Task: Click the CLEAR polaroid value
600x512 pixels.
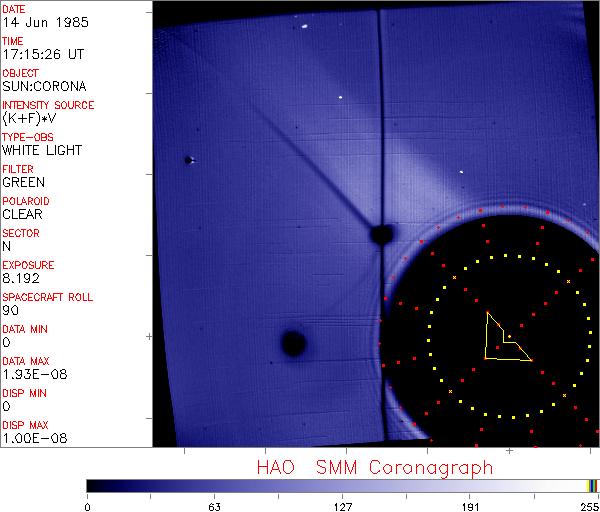Action: coord(22,214)
